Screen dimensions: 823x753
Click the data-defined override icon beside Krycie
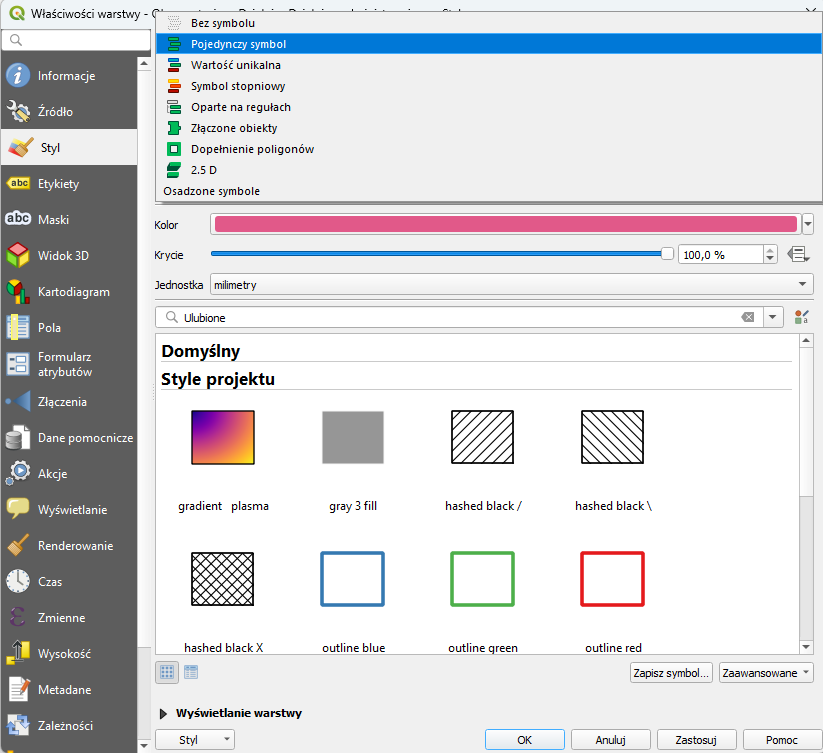[797, 255]
